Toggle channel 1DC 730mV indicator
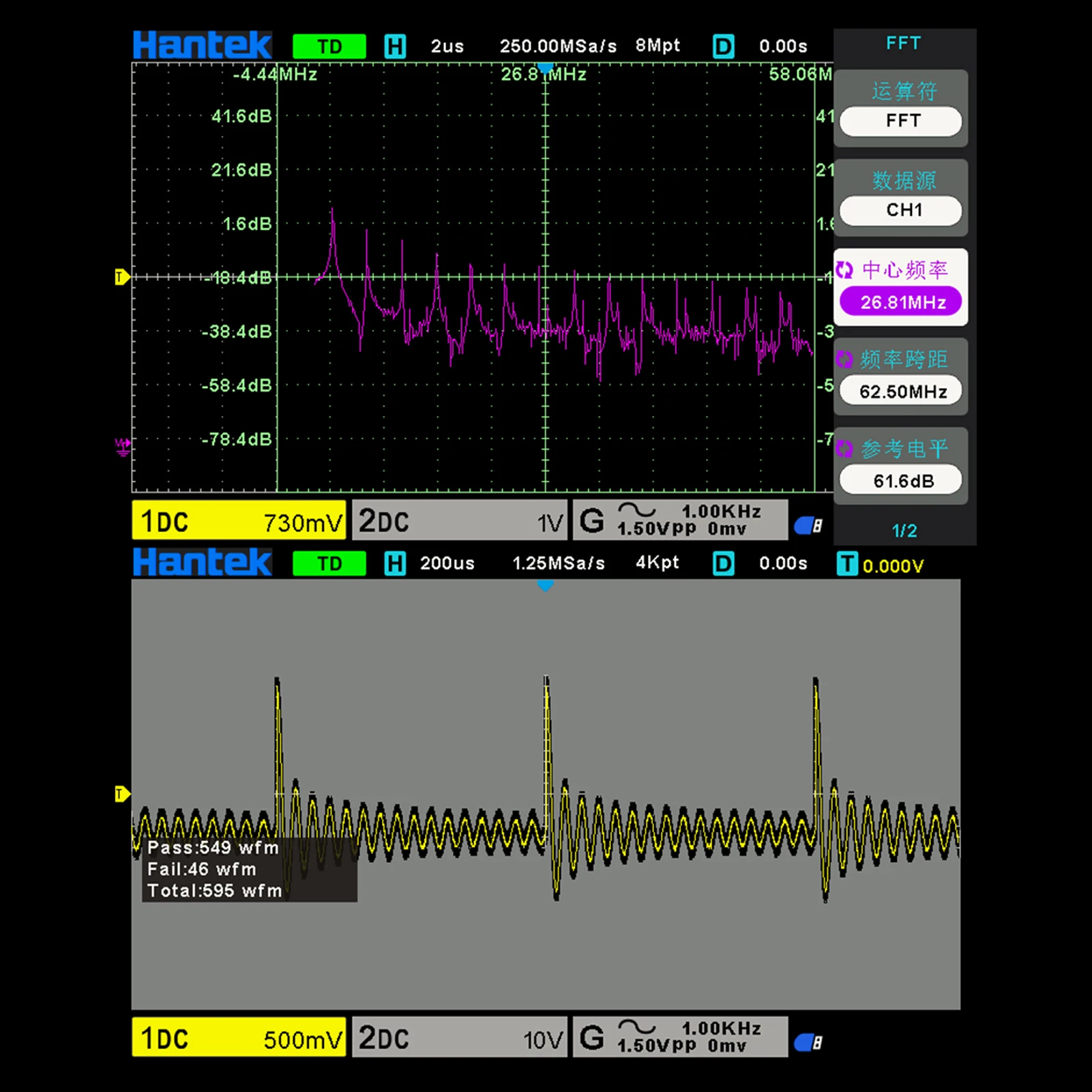The height and width of the screenshot is (1092, 1092). coord(239,521)
